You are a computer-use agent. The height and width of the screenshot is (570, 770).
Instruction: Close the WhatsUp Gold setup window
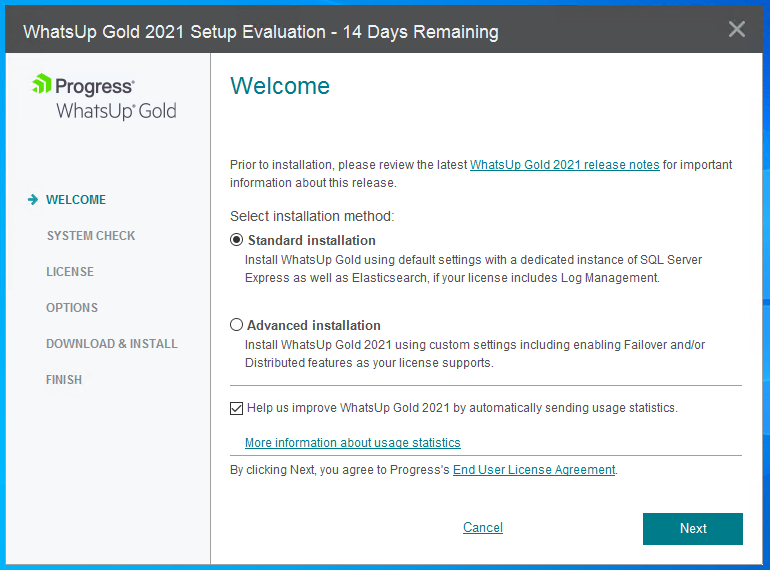click(737, 29)
